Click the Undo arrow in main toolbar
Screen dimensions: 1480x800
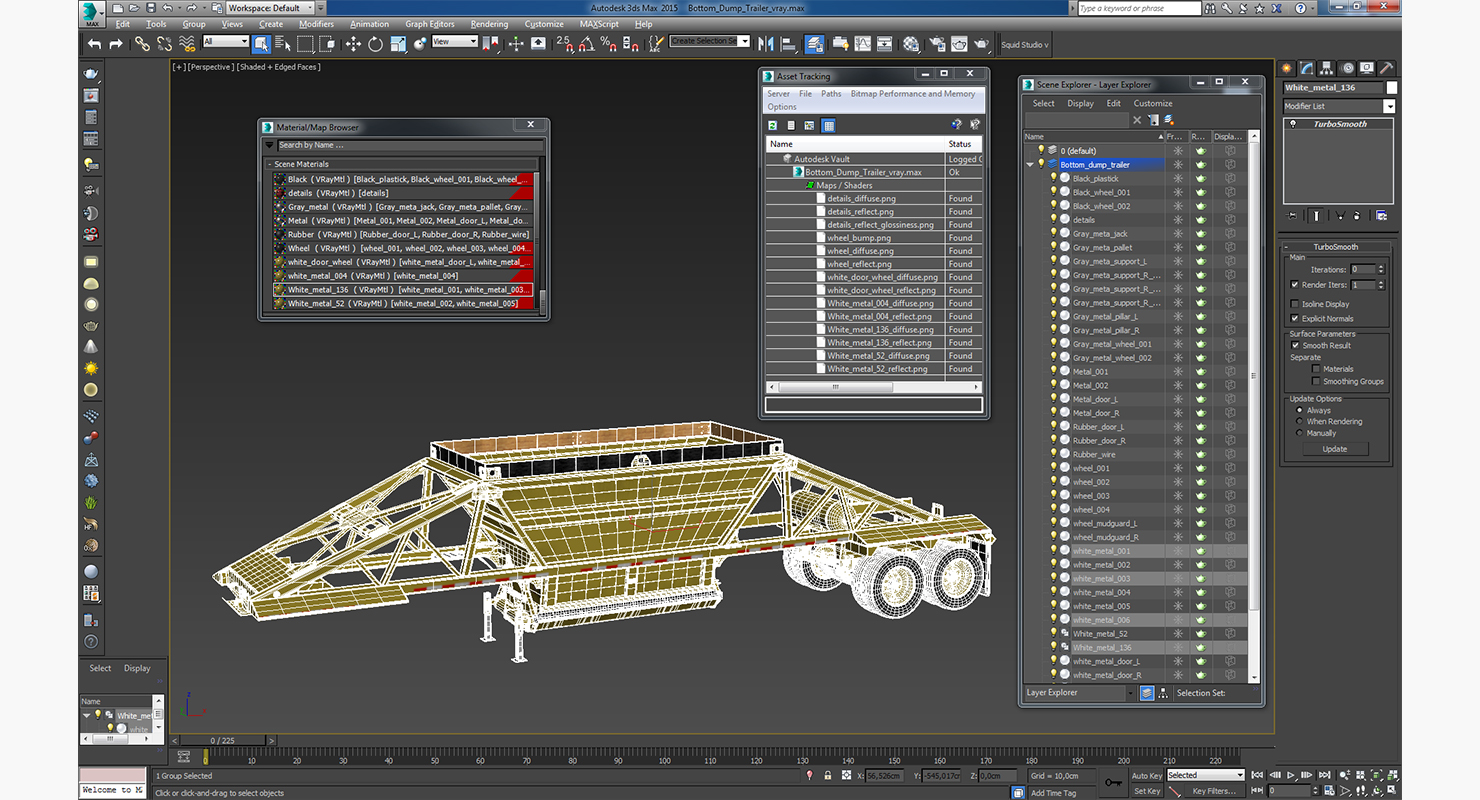click(x=94, y=44)
